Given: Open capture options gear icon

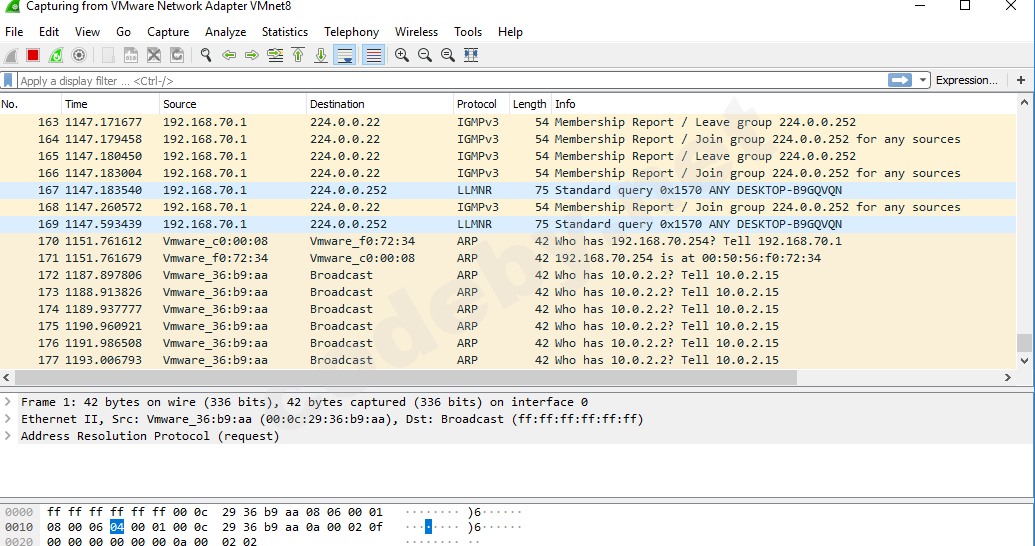Looking at the screenshot, I should (x=79, y=55).
